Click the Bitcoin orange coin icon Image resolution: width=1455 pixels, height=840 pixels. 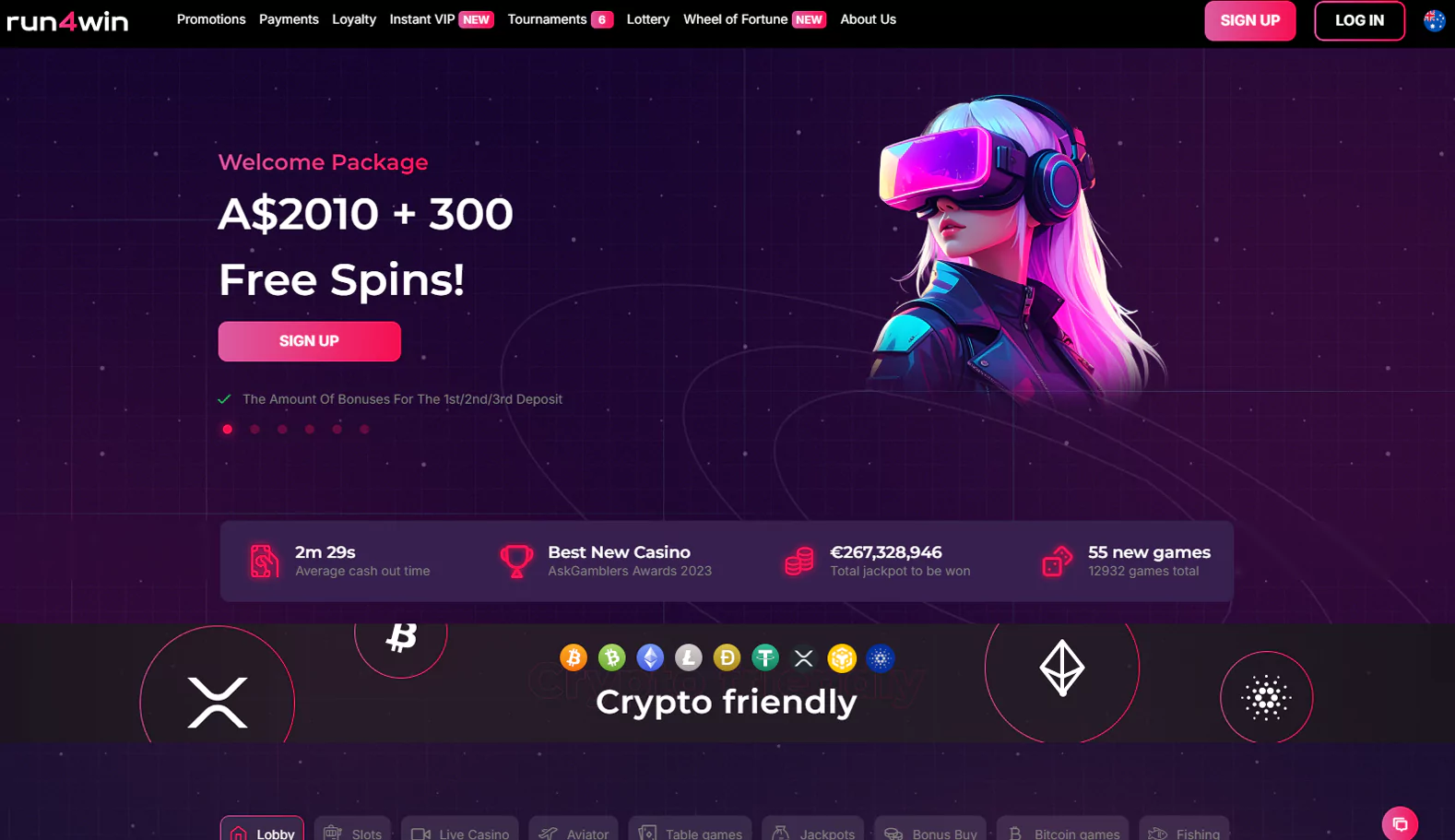[574, 657]
